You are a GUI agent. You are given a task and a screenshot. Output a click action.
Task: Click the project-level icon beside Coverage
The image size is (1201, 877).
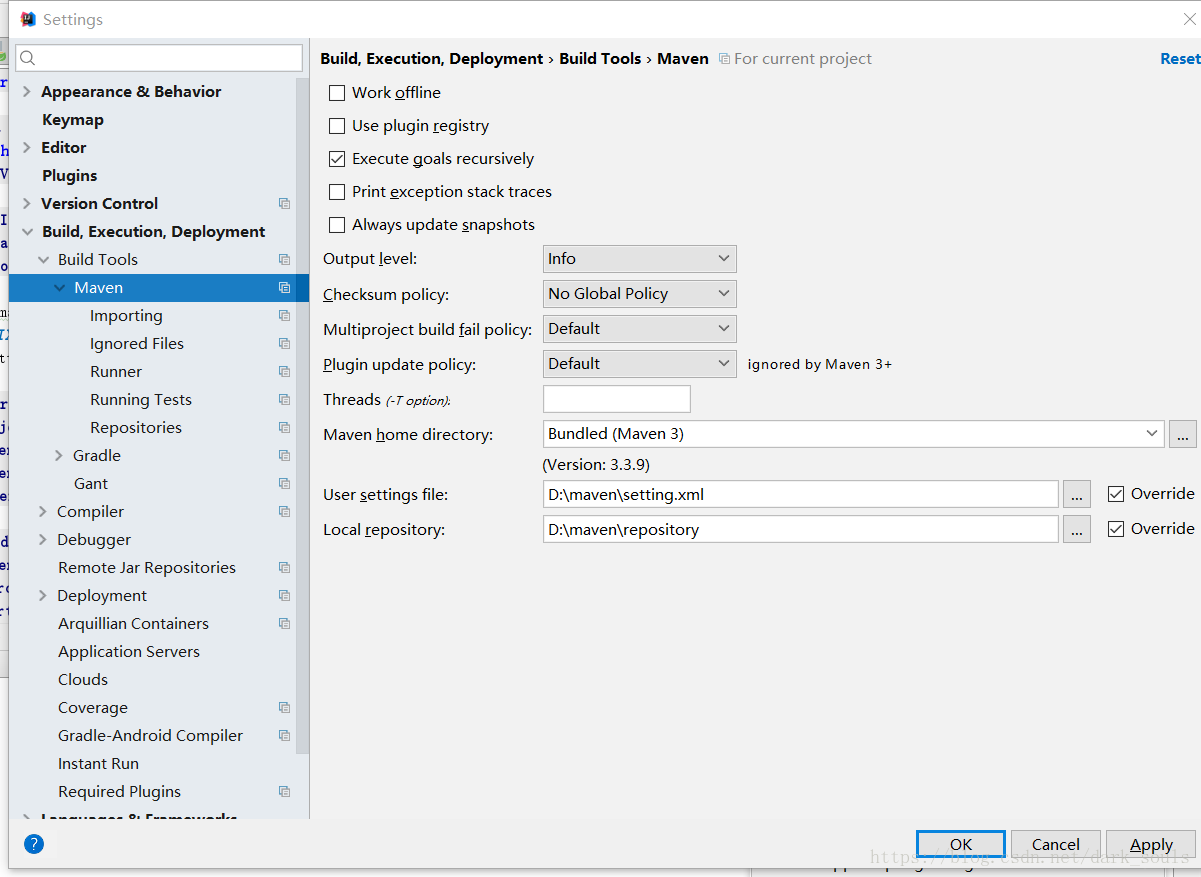(x=284, y=707)
